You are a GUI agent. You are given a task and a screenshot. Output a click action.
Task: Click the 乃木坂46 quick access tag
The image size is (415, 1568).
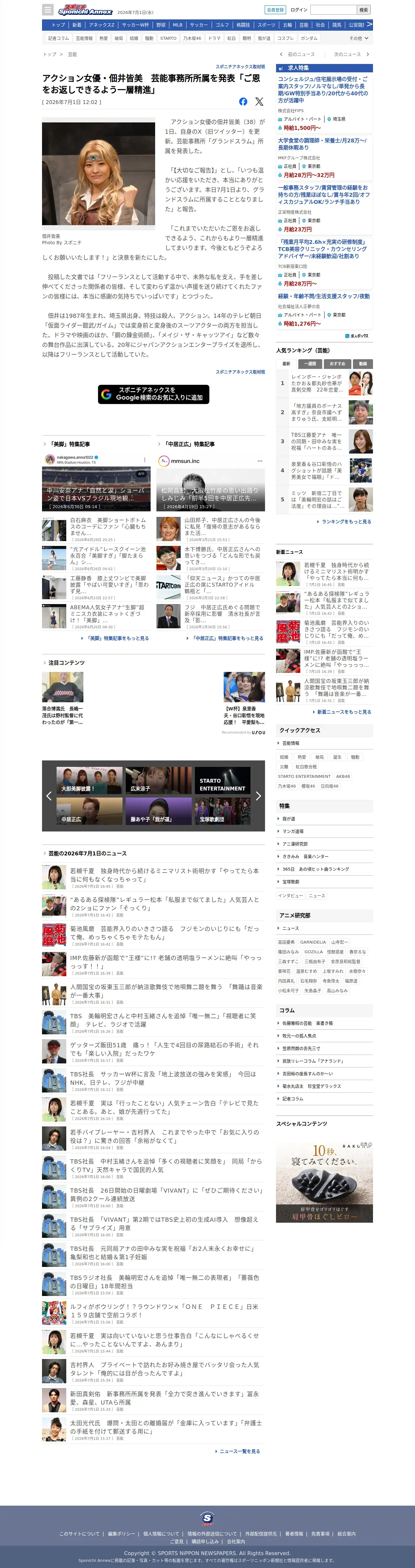287,786
